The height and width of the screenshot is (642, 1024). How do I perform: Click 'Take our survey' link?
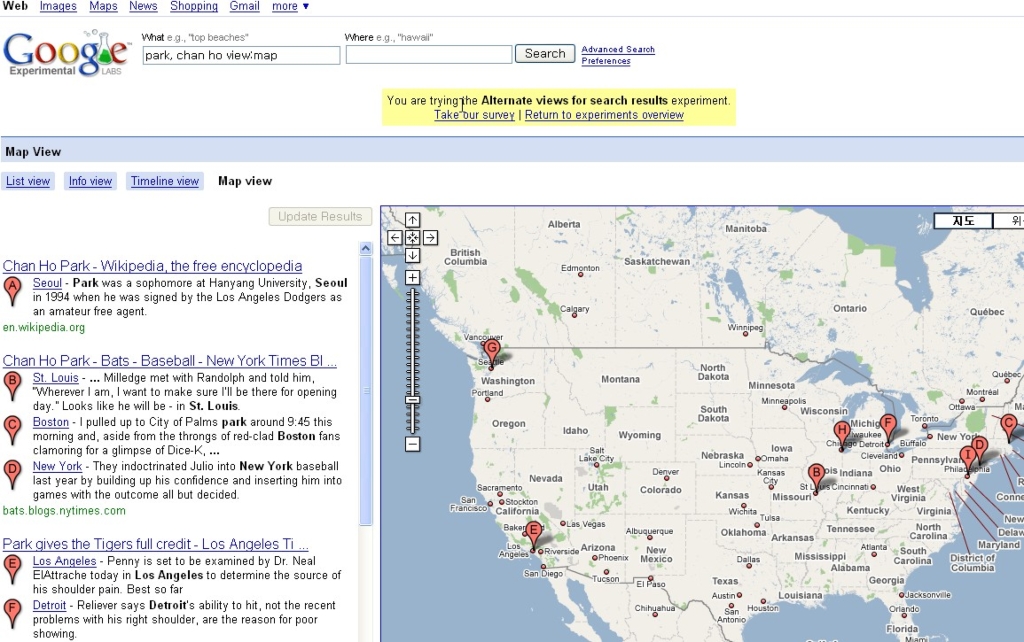pos(474,115)
